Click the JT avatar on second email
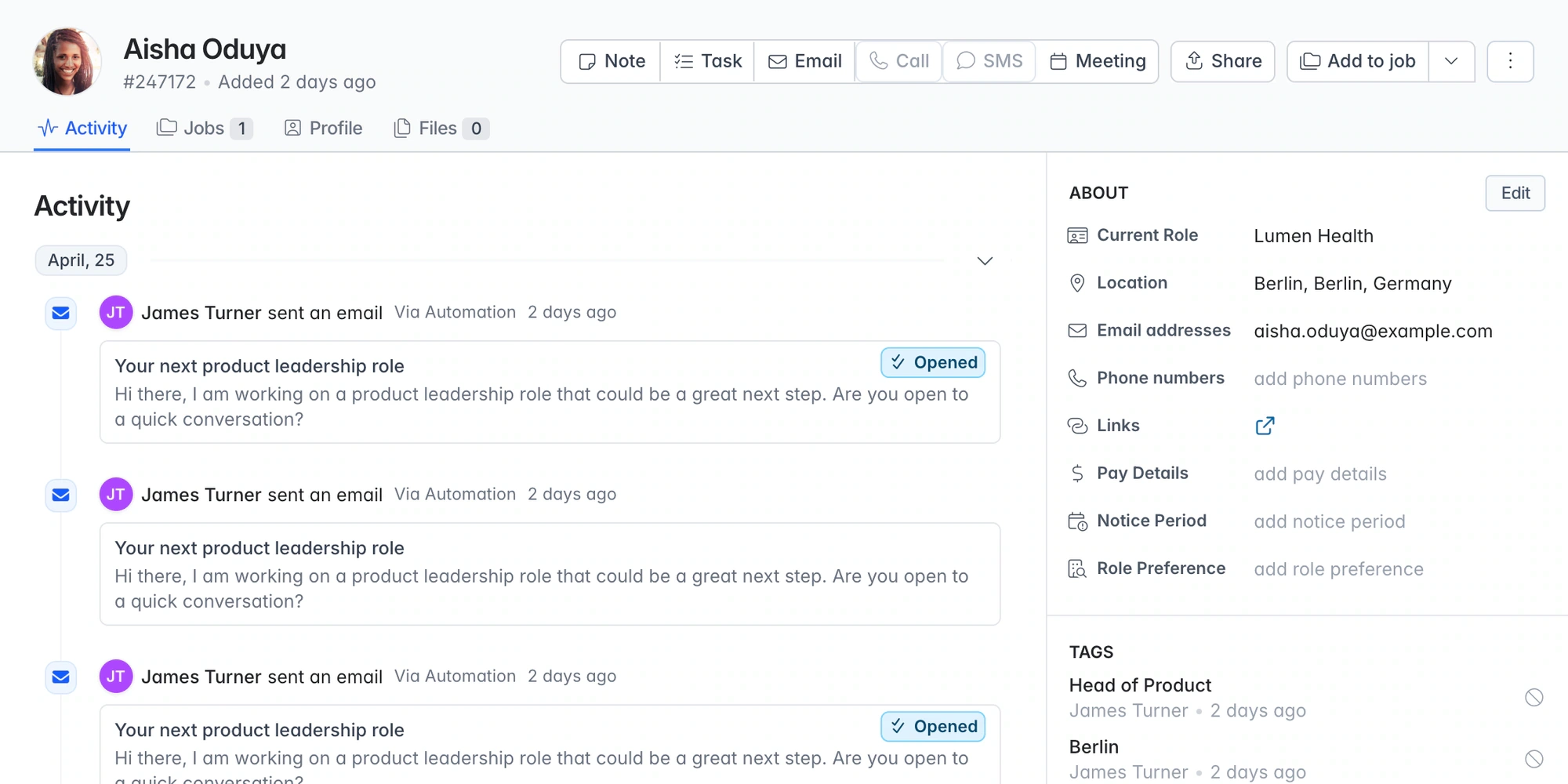The width and height of the screenshot is (1568, 784). [x=116, y=495]
